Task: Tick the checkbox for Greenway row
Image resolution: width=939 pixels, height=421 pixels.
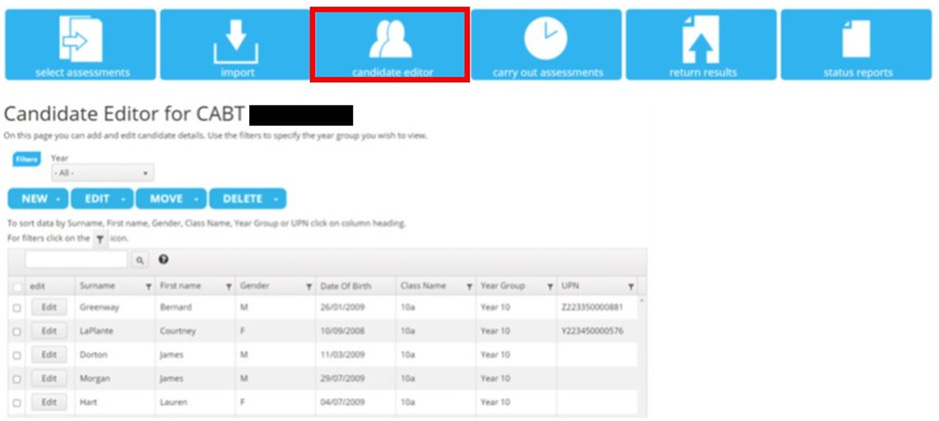Action: [x=16, y=308]
